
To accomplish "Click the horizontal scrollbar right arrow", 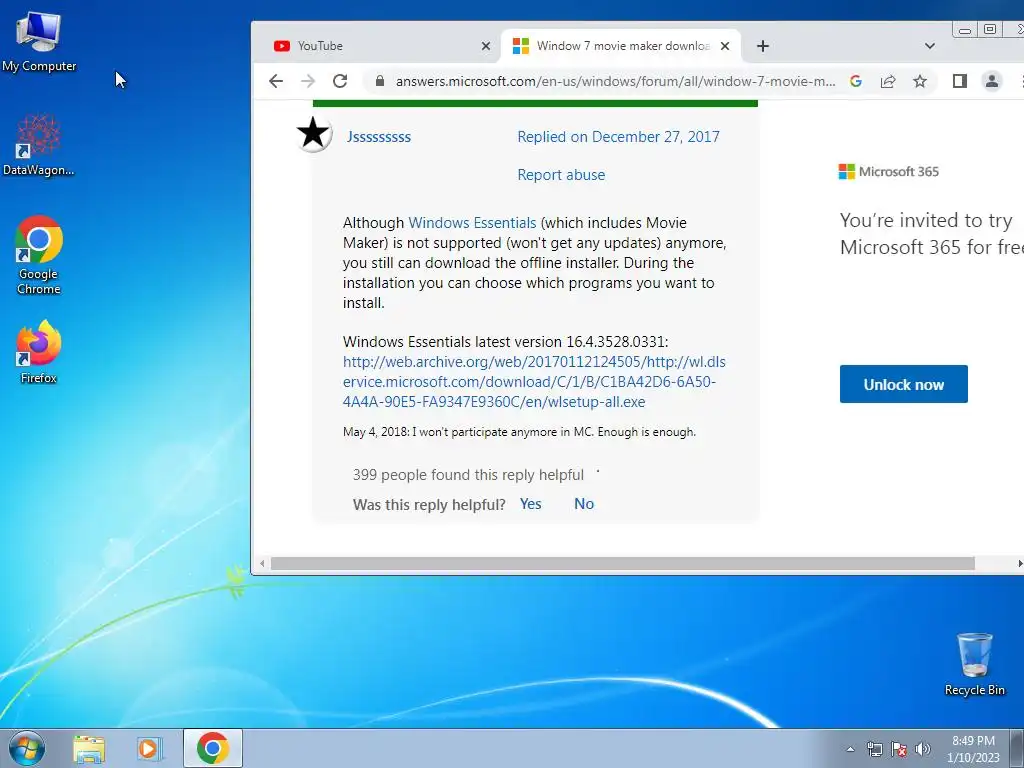I will point(1019,564).
